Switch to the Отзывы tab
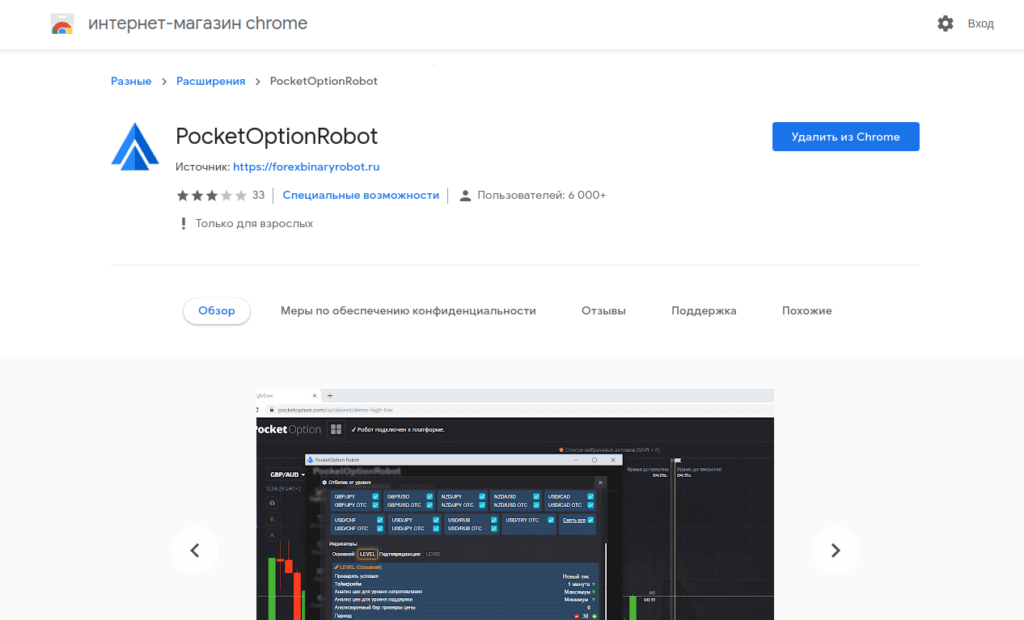The height and width of the screenshot is (620, 1024). [603, 311]
